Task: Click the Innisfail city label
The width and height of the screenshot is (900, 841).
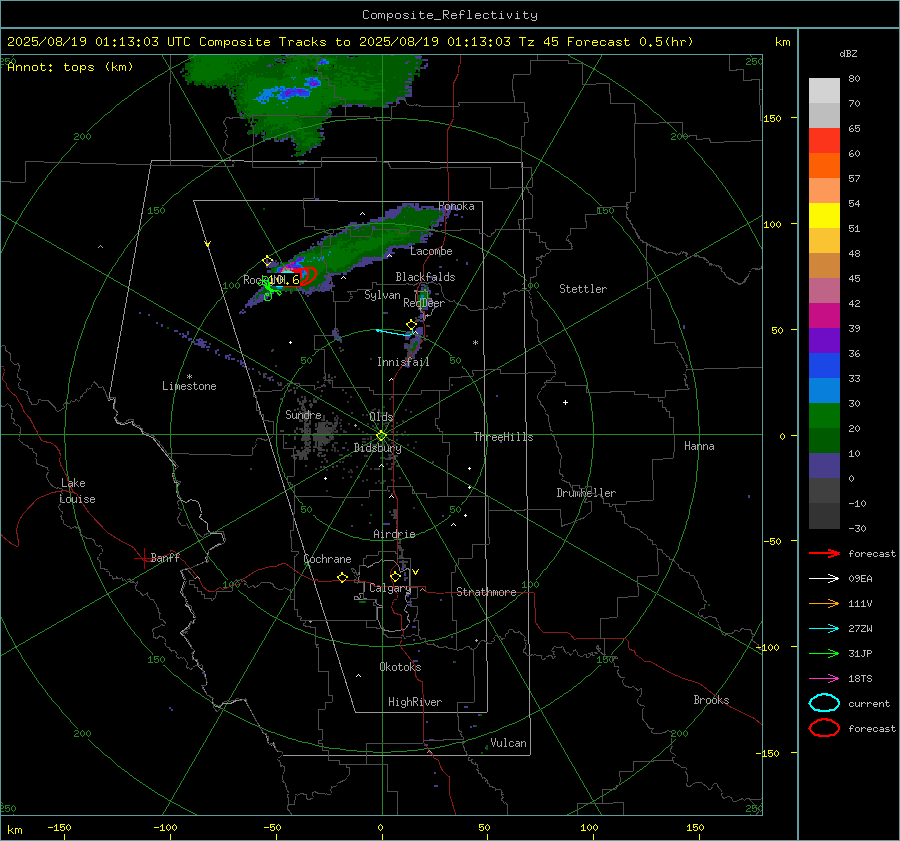Action: 403,362
